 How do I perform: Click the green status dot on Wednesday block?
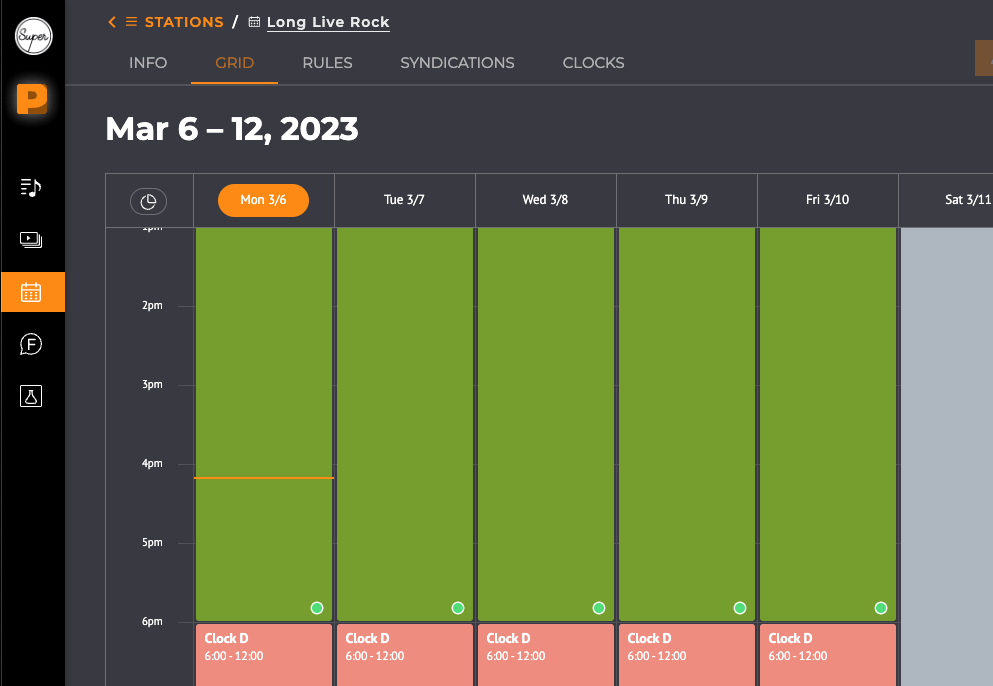coord(598,608)
